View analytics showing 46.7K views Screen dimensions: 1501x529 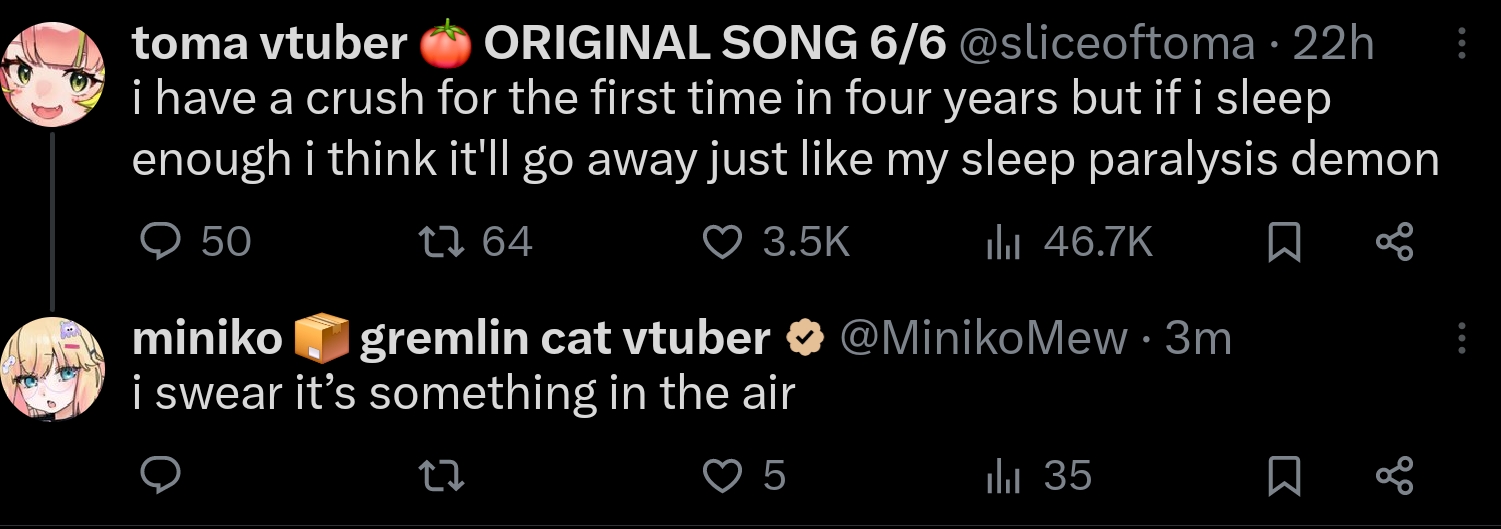pyautogui.click(x=1069, y=242)
